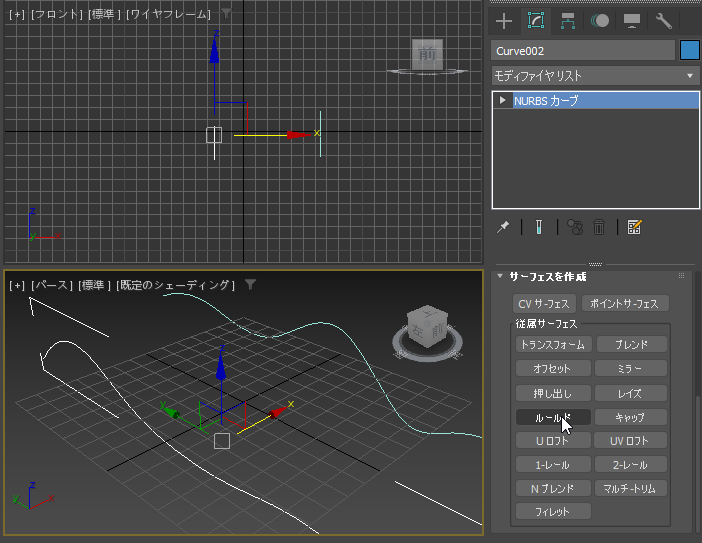The width and height of the screenshot is (702, 543).
Task: Expand the NURBS カーブ stack entry
Action: click(502, 100)
